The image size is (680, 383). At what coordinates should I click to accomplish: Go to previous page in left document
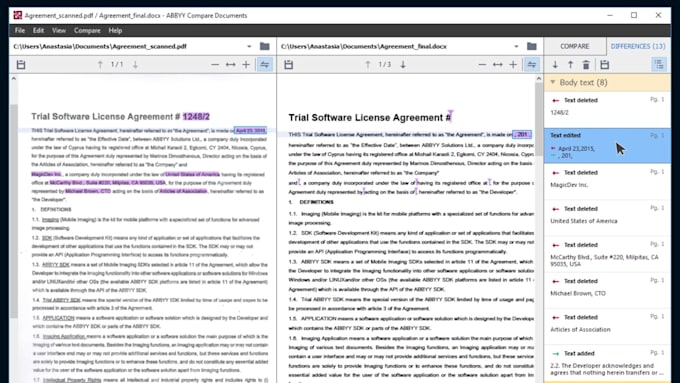(100, 65)
